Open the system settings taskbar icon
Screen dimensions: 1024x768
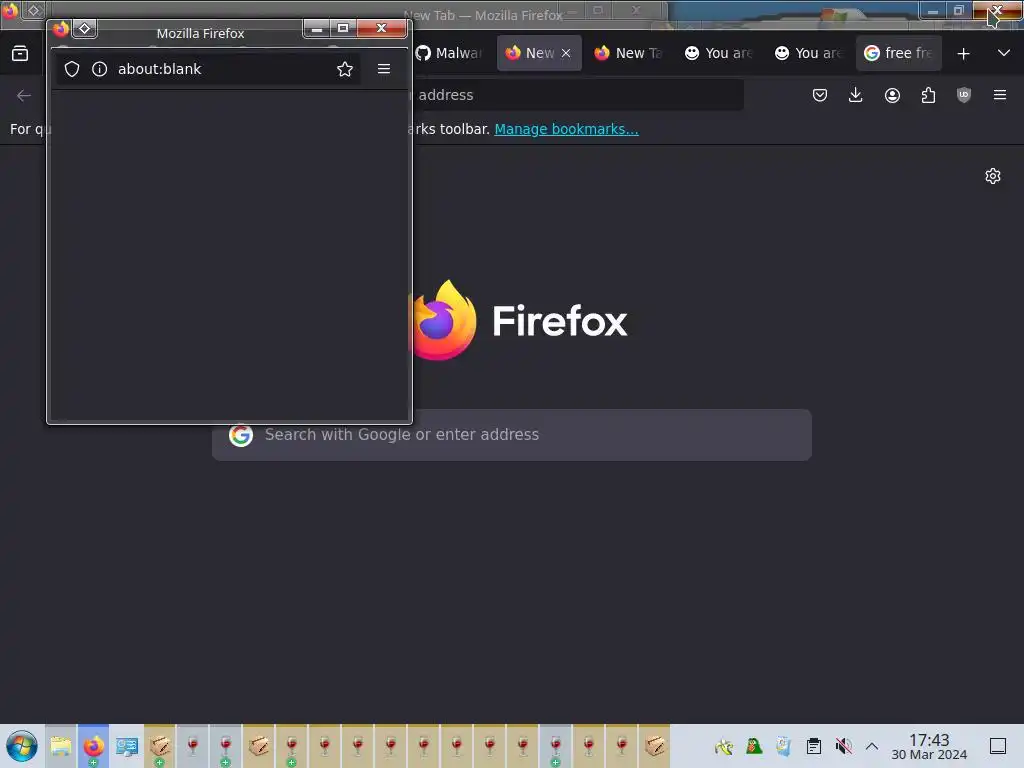(x=127, y=746)
